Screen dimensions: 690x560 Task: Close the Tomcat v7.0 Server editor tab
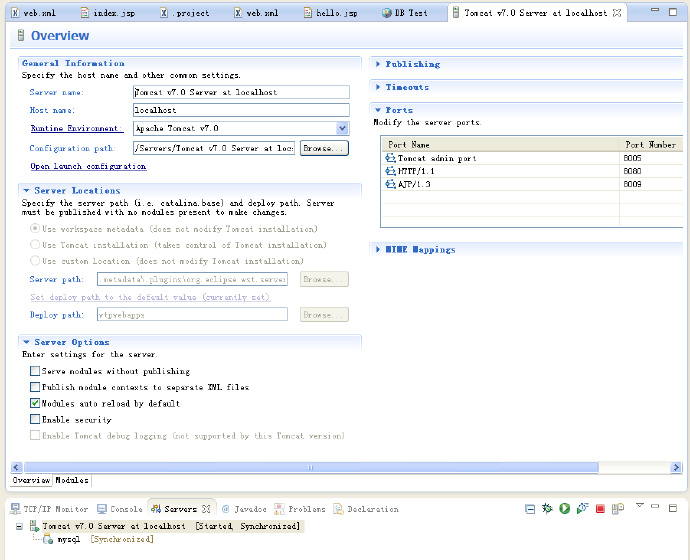click(x=617, y=13)
